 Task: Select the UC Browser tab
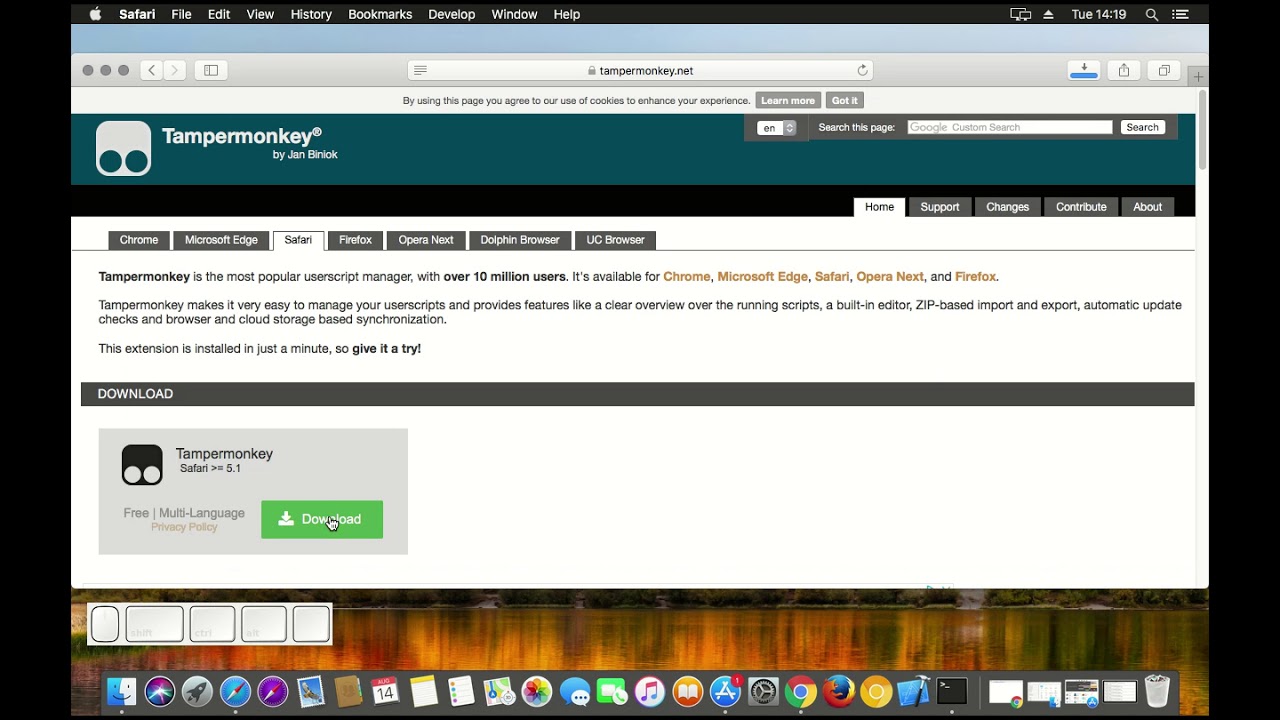click(x=615, y=240)
